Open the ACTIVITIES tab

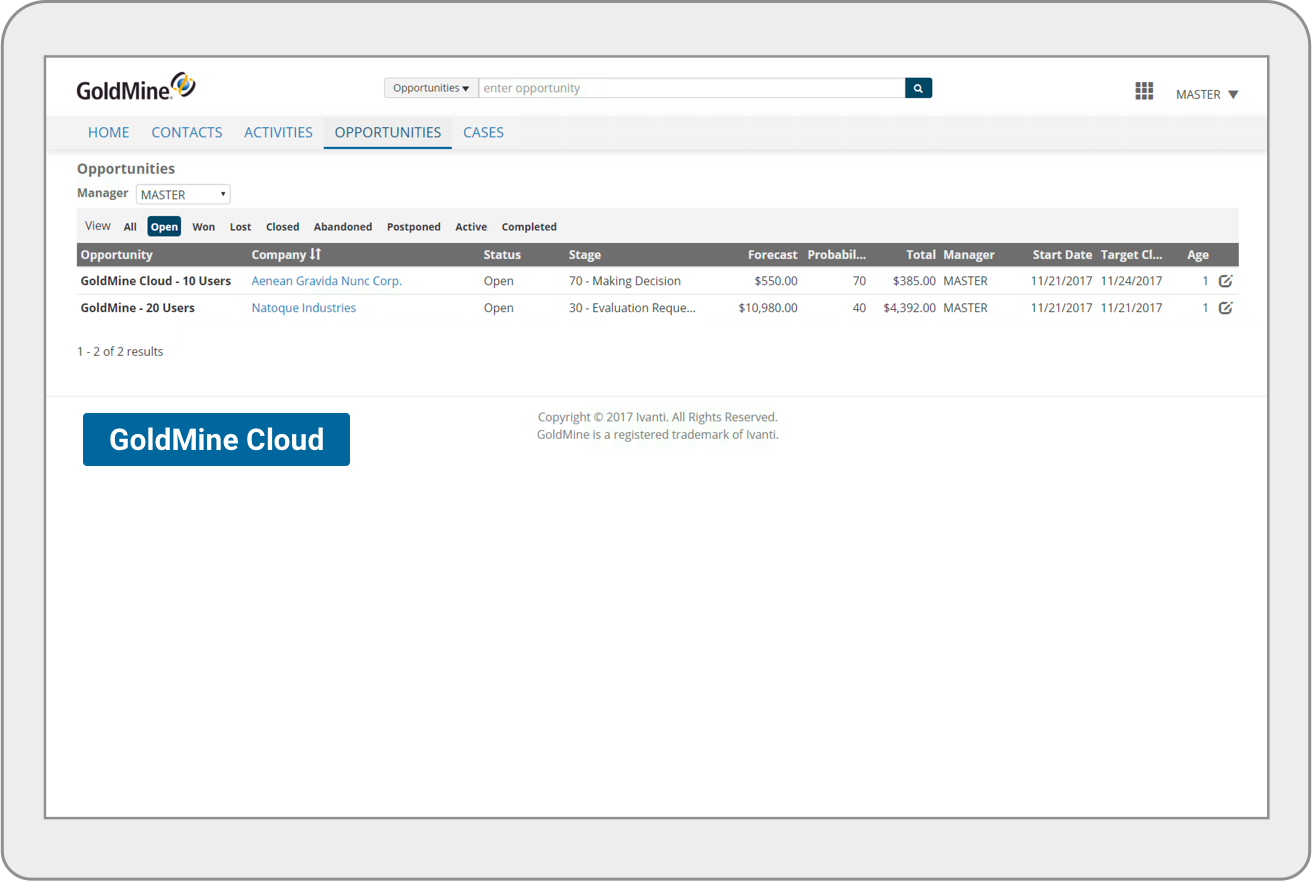(x=278, y=132)
